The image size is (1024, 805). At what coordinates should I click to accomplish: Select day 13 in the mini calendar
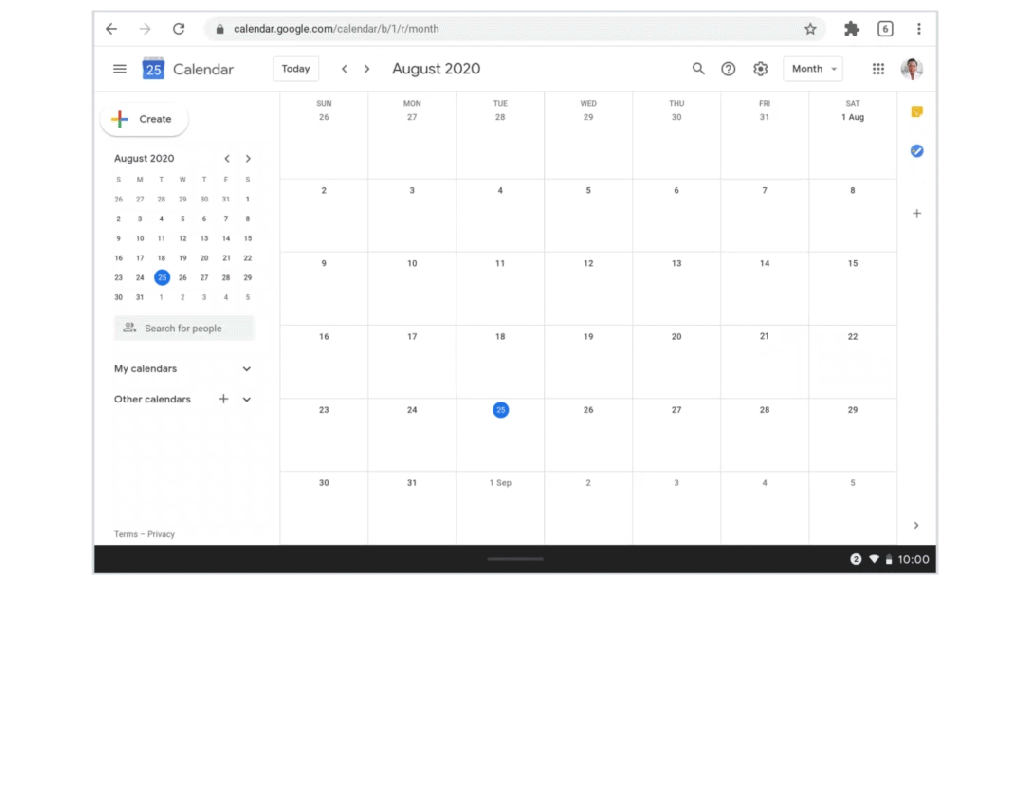pos(204,238)
